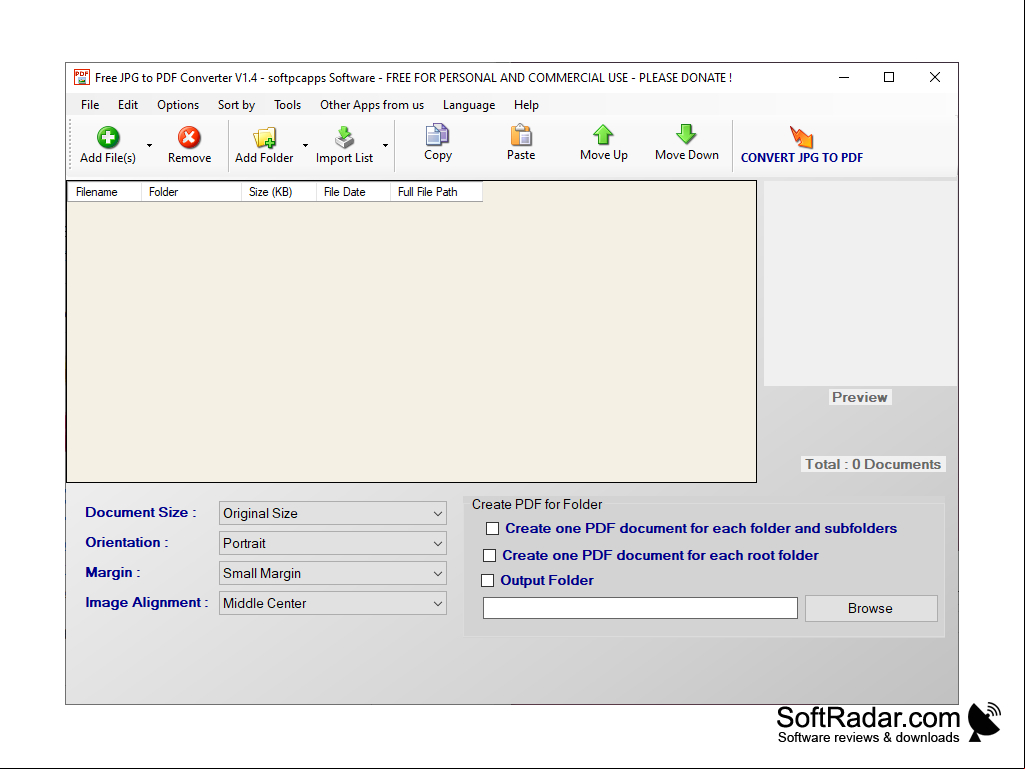Minimize the converter window

point(844,77)
